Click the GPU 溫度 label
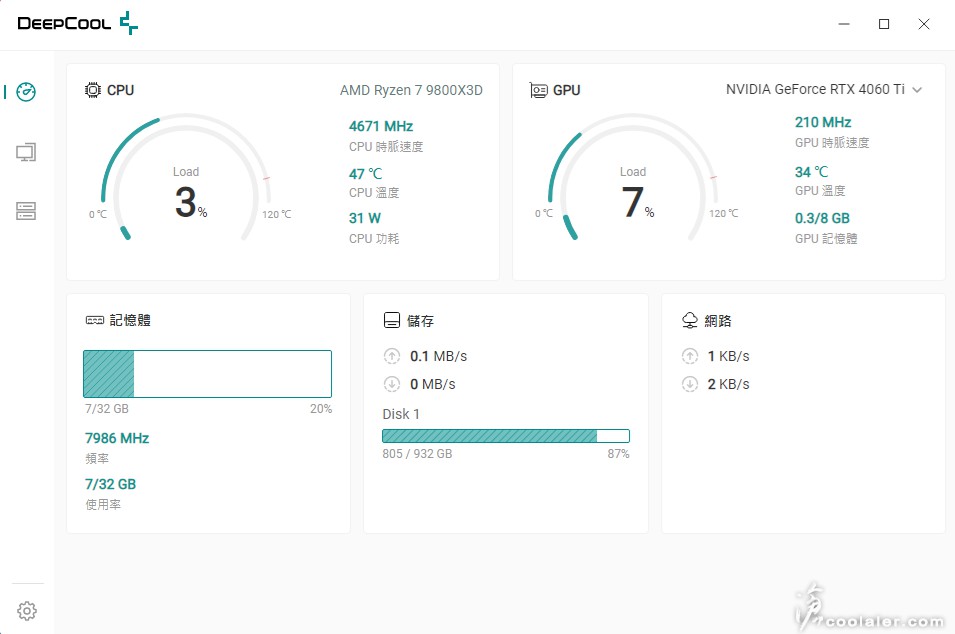 (820, 191)
